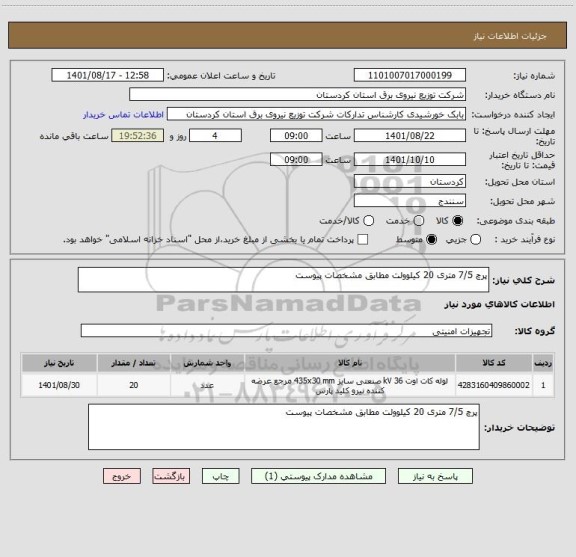Click the شرح کلی نیاز description box
Viewport: 576px width, 557px height.
click(284, 280)
